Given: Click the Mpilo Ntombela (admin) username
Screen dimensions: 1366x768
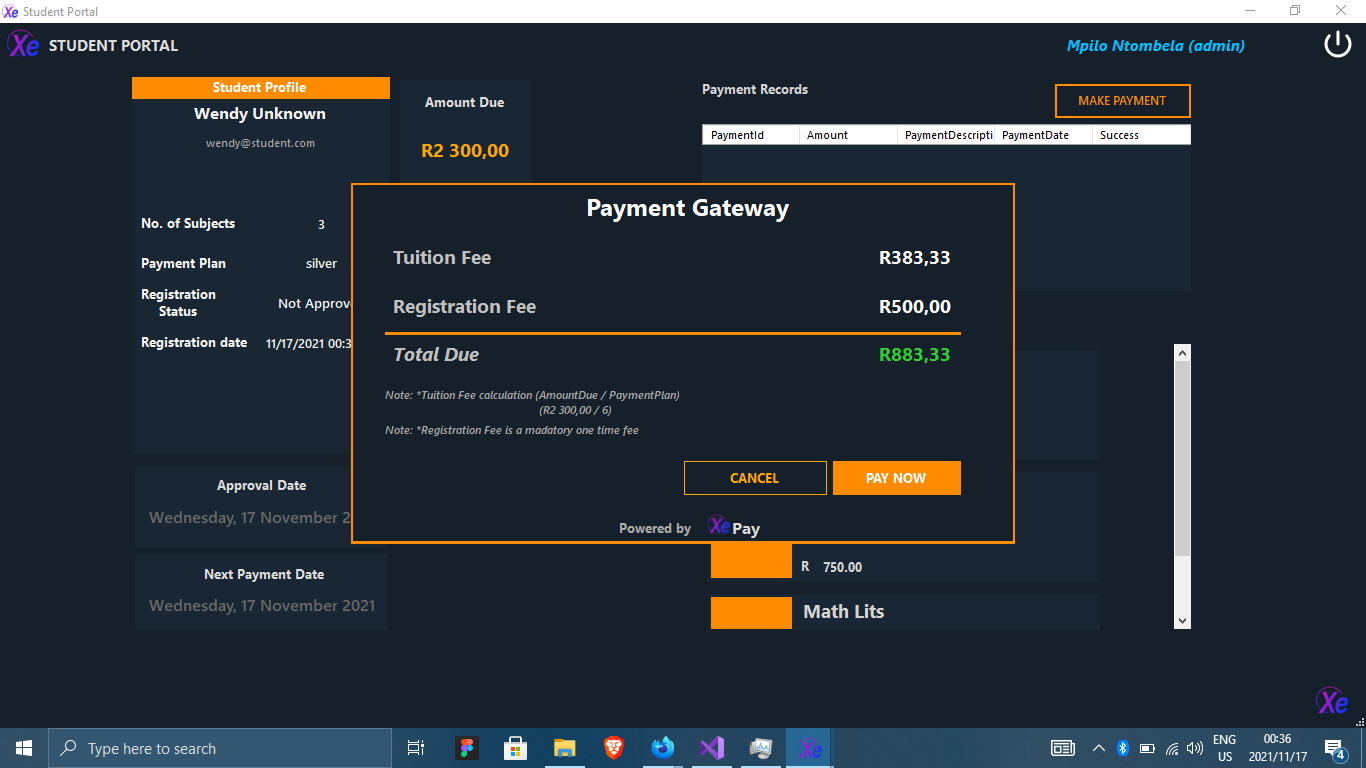Looking at the screenshot, I should [1156, 45].
